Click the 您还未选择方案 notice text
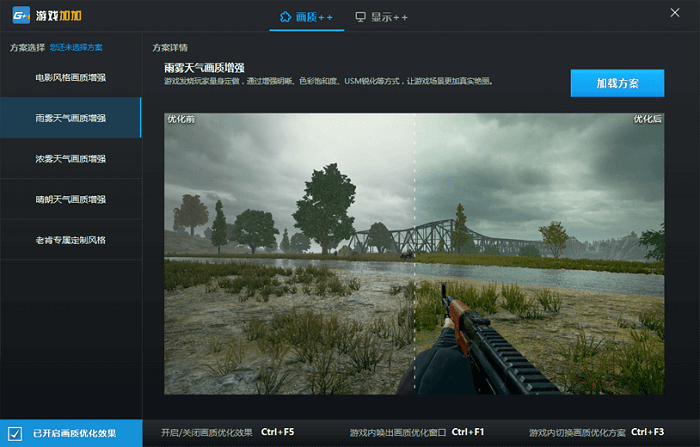This screenshot has width=700, height=447. pos(76,47)
